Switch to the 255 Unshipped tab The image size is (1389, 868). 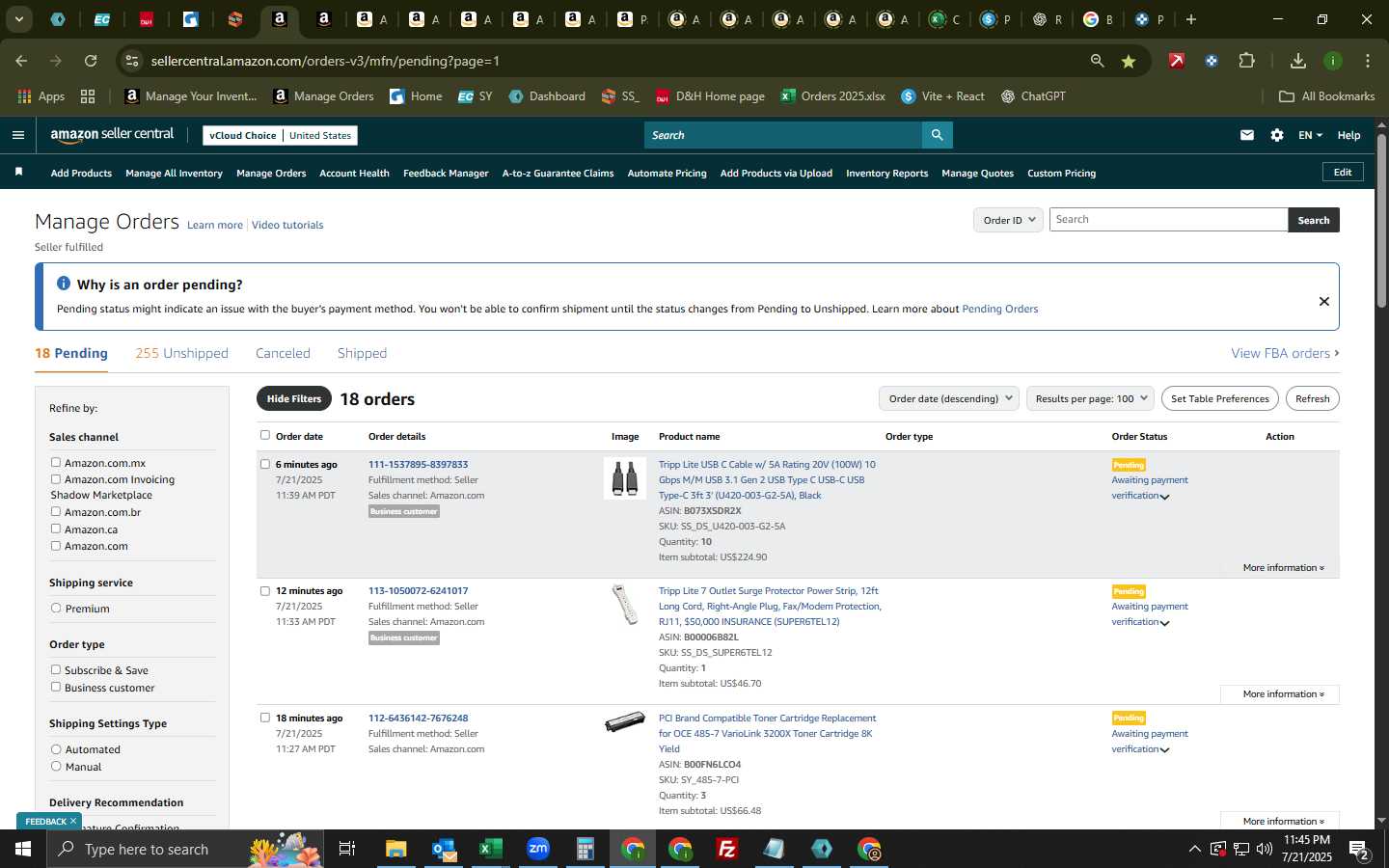181,353
